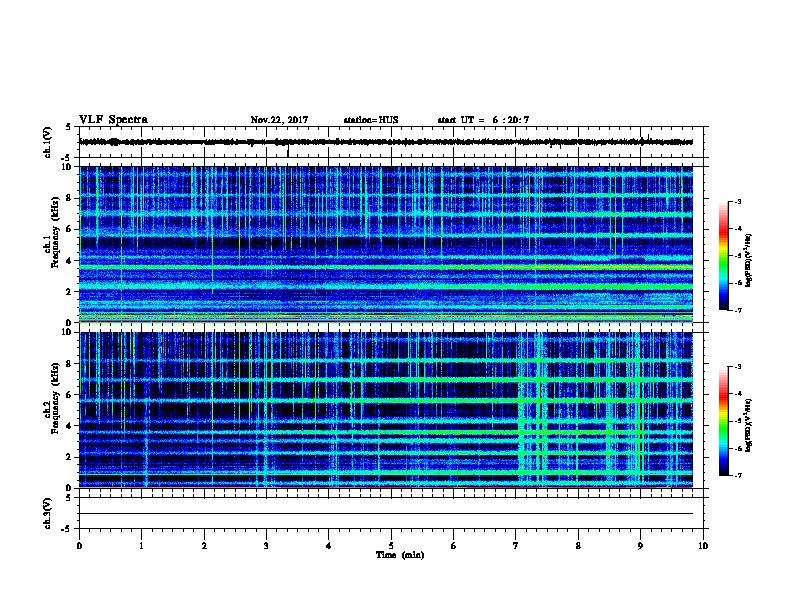Click the ch.2 spectrogram color scale bar
792x612 pixels.
[723, 421]
